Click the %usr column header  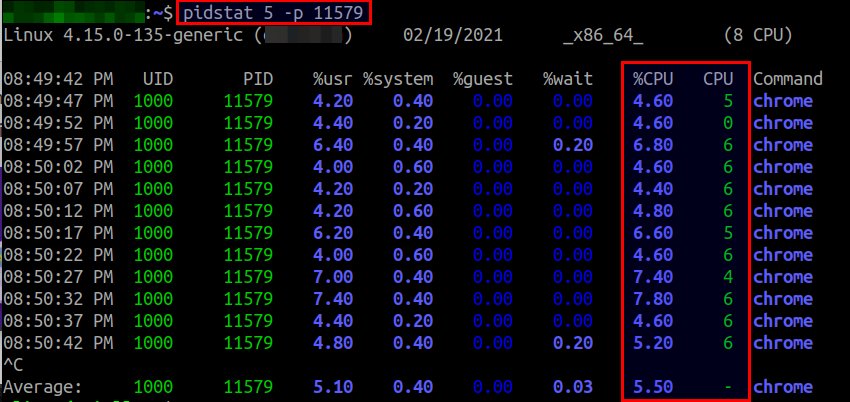332,79
